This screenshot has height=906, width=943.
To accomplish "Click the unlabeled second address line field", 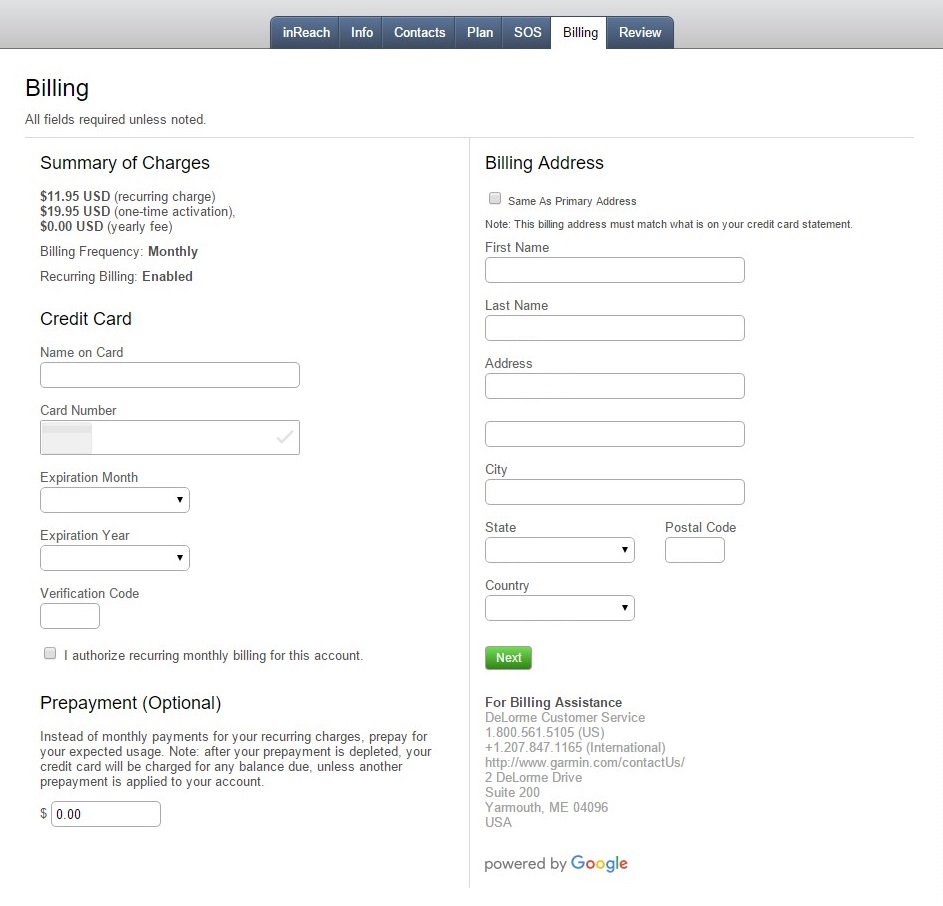I will click(x=615, y=434).
